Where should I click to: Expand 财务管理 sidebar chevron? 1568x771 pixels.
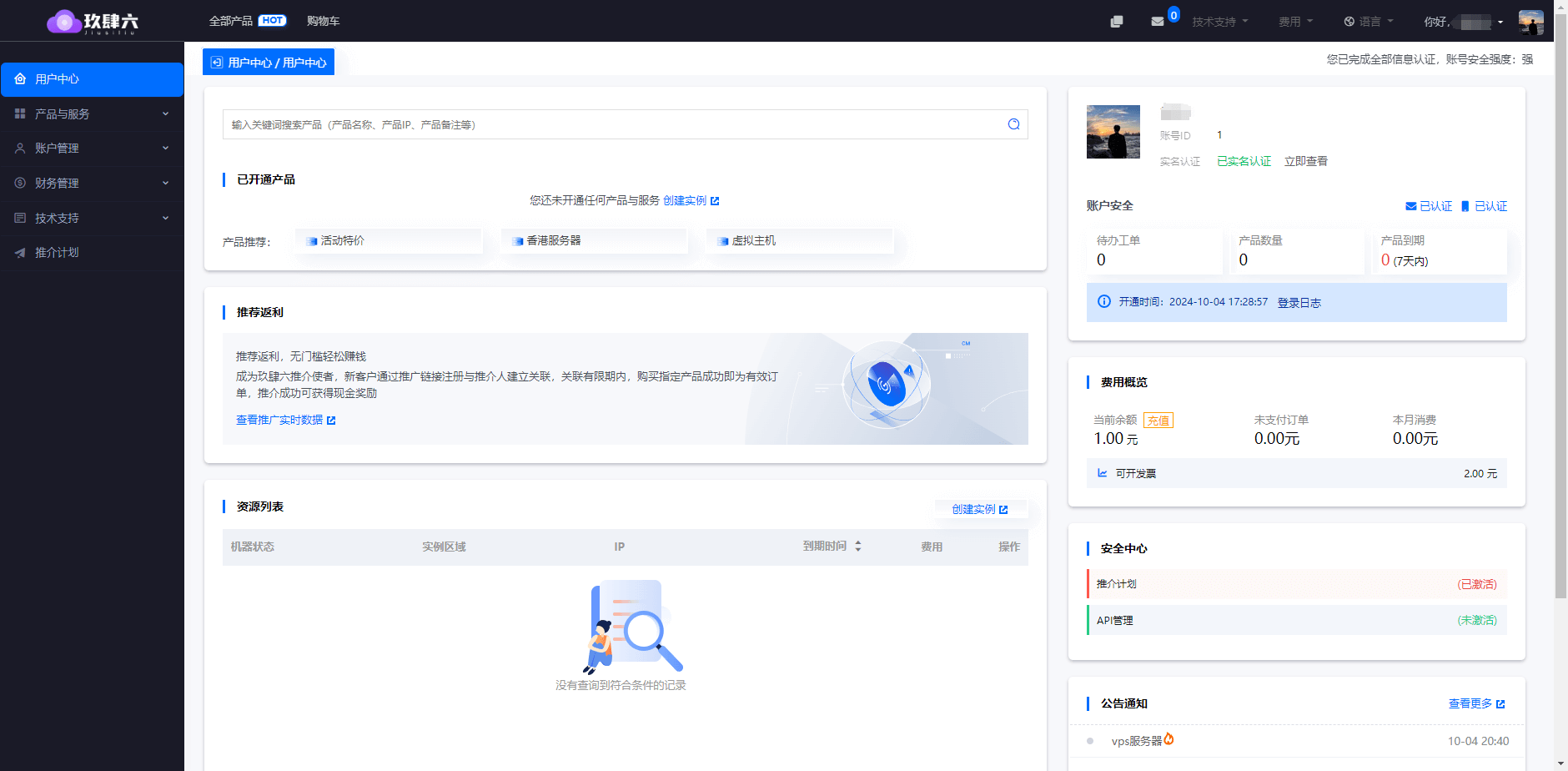pos(165,183)
